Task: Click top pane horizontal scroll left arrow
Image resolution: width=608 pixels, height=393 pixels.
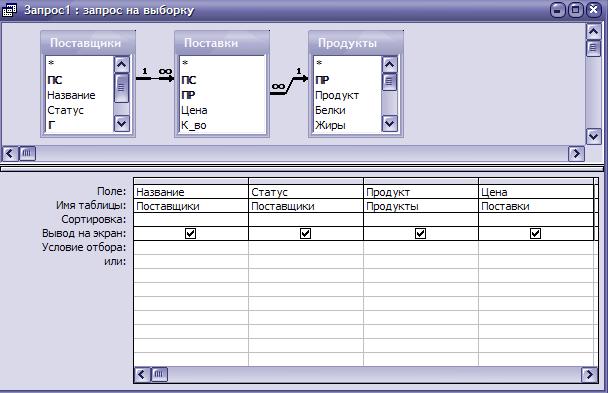Action: click(10, 153)
